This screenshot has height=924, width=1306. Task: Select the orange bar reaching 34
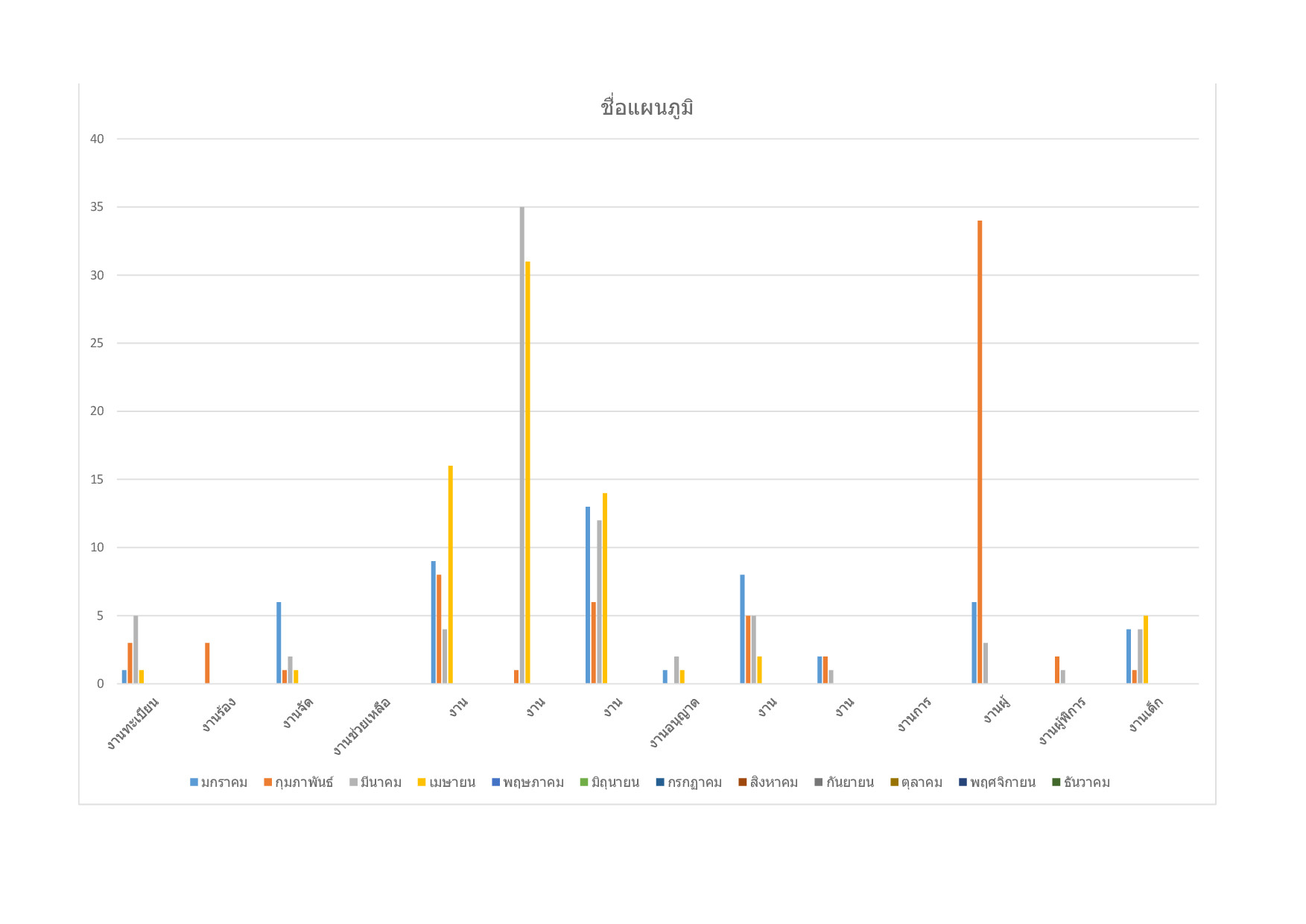click(980, 452)
